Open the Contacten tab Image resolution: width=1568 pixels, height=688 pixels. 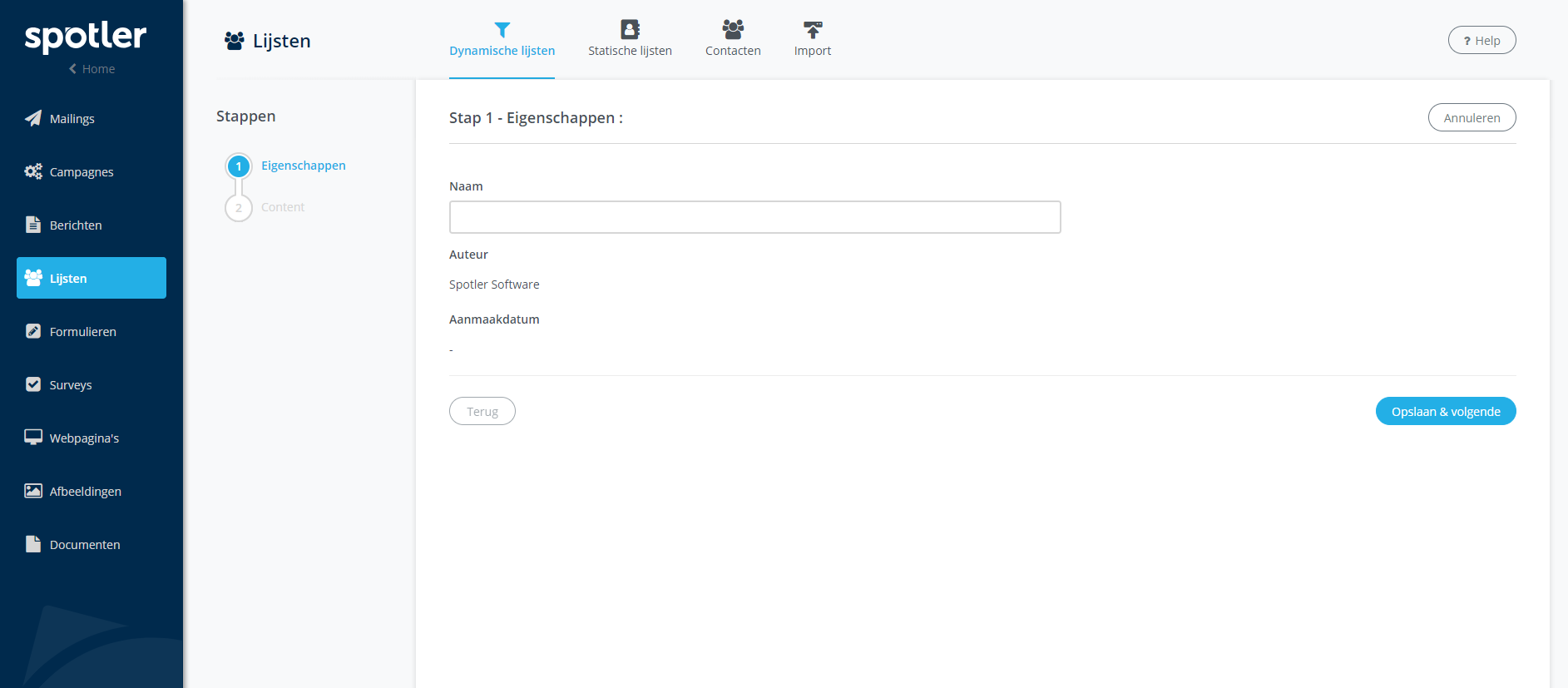733,40
